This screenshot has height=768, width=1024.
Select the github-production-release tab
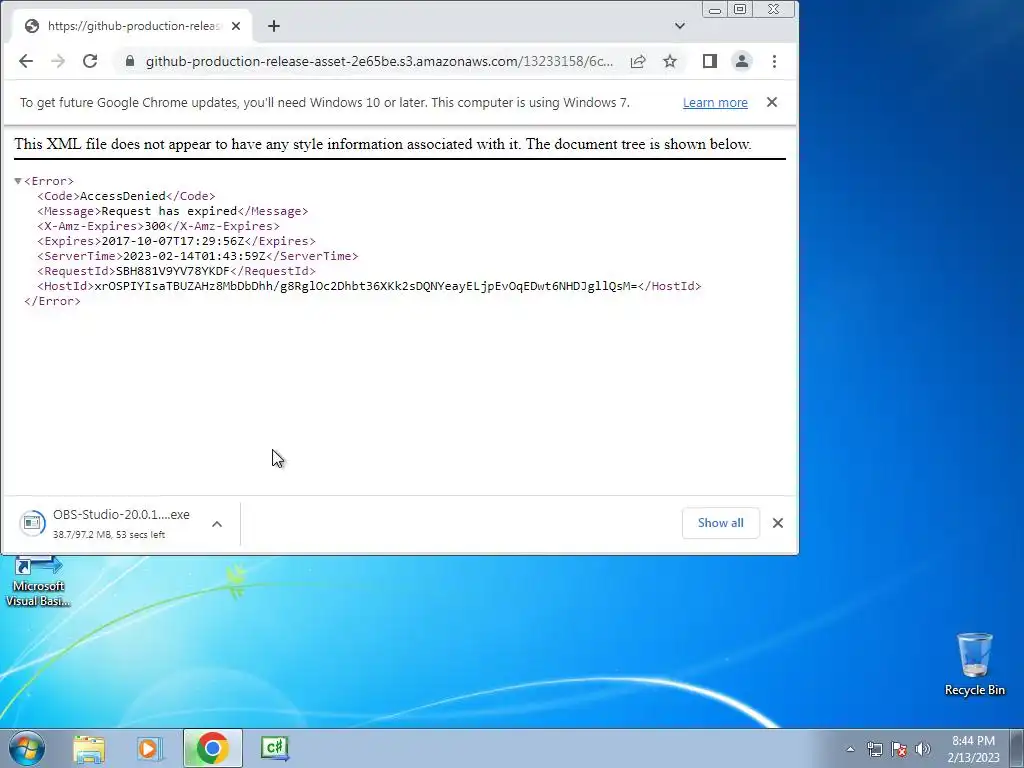[x=134, y=26]
